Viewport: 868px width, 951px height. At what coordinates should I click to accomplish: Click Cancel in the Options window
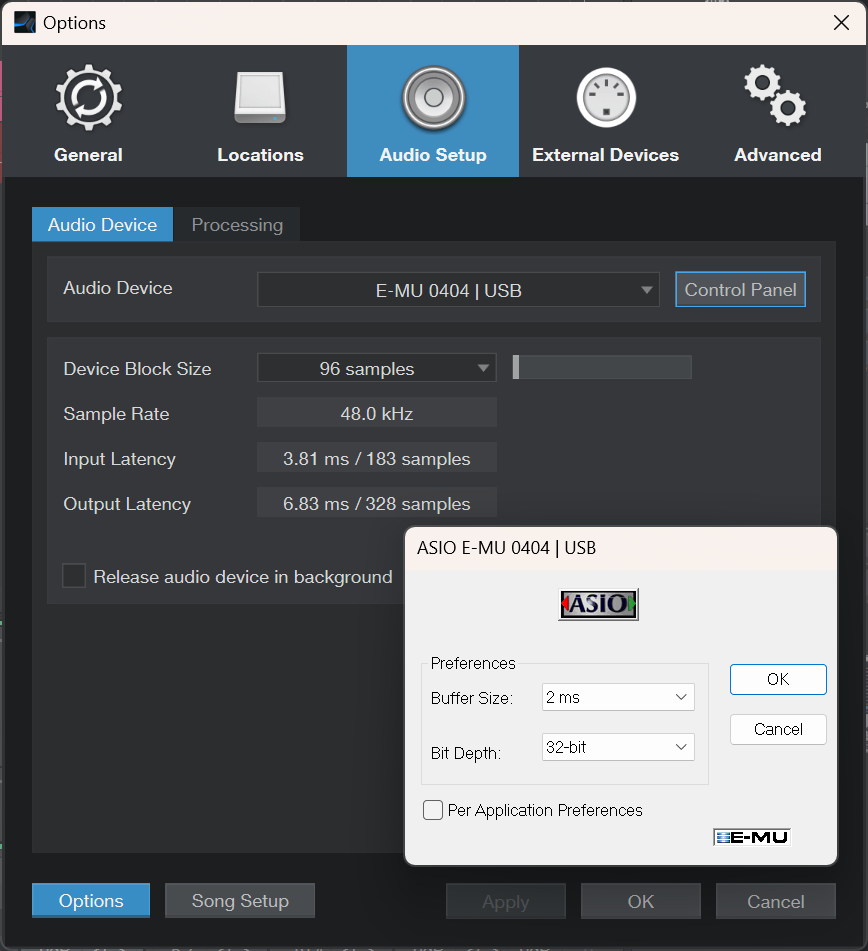(x=776, y=901)
